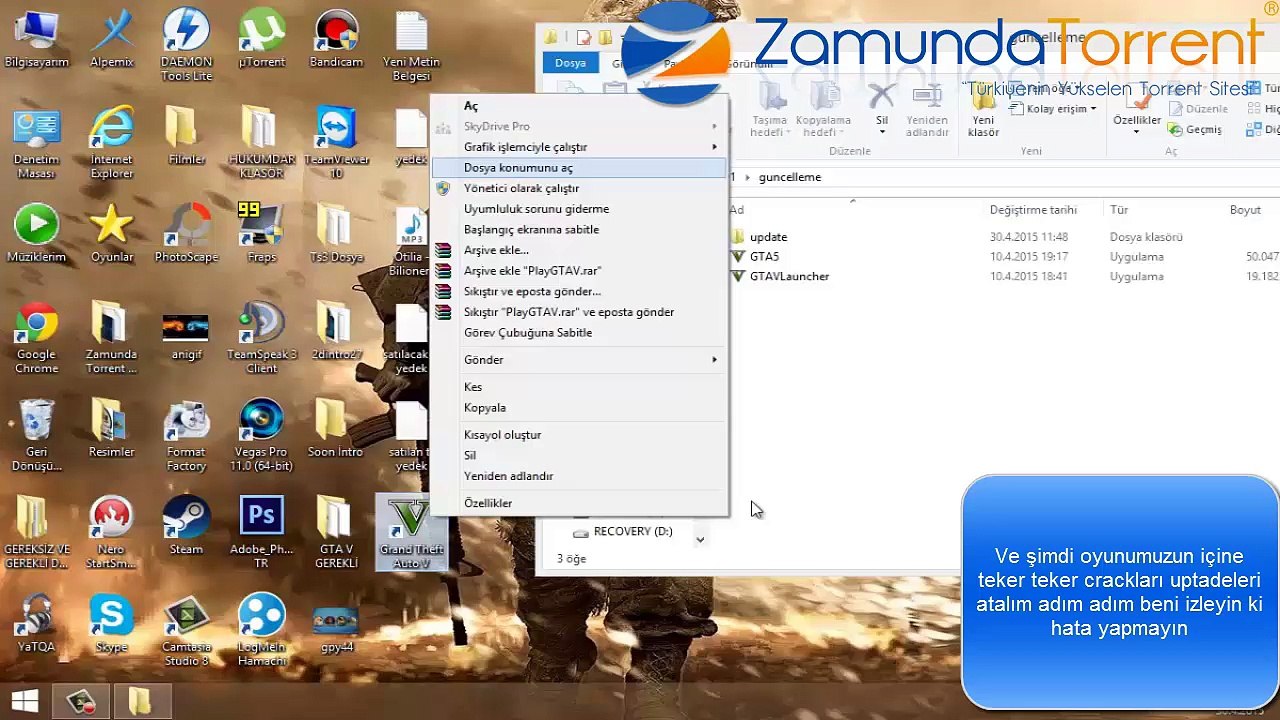1280x720 pixels.
Task: Select the Zamunda Torrent folder
Action: [111, 338]
